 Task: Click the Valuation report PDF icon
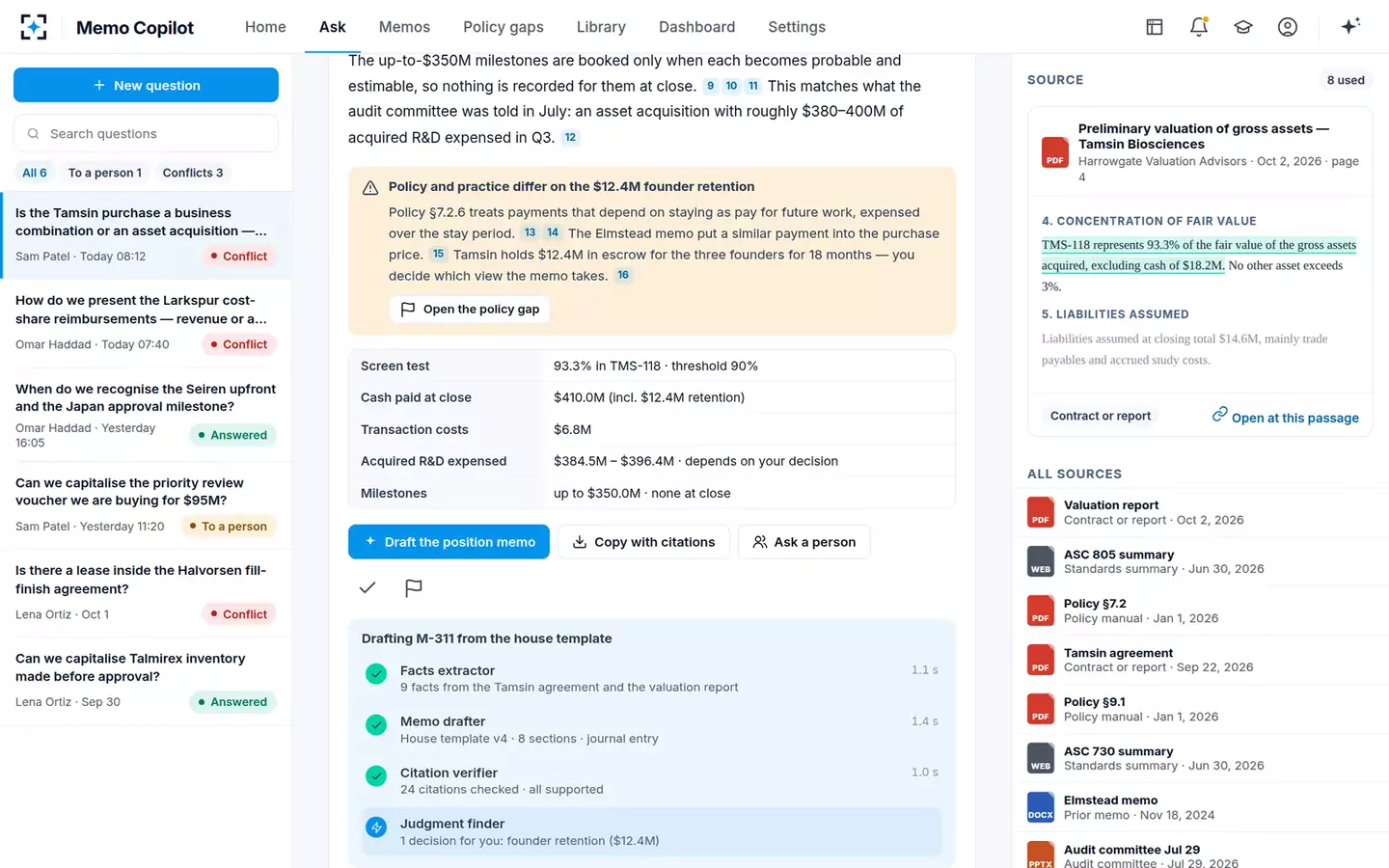point(1041,512)
